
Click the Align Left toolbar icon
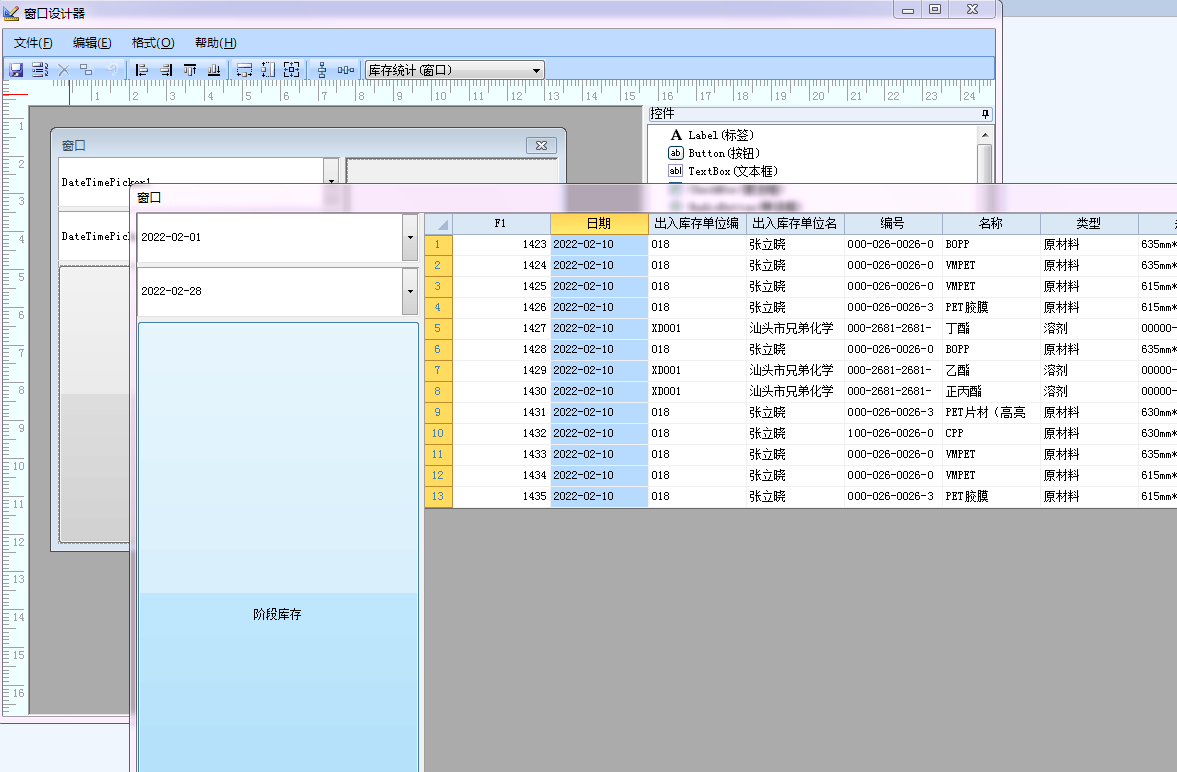142,70
